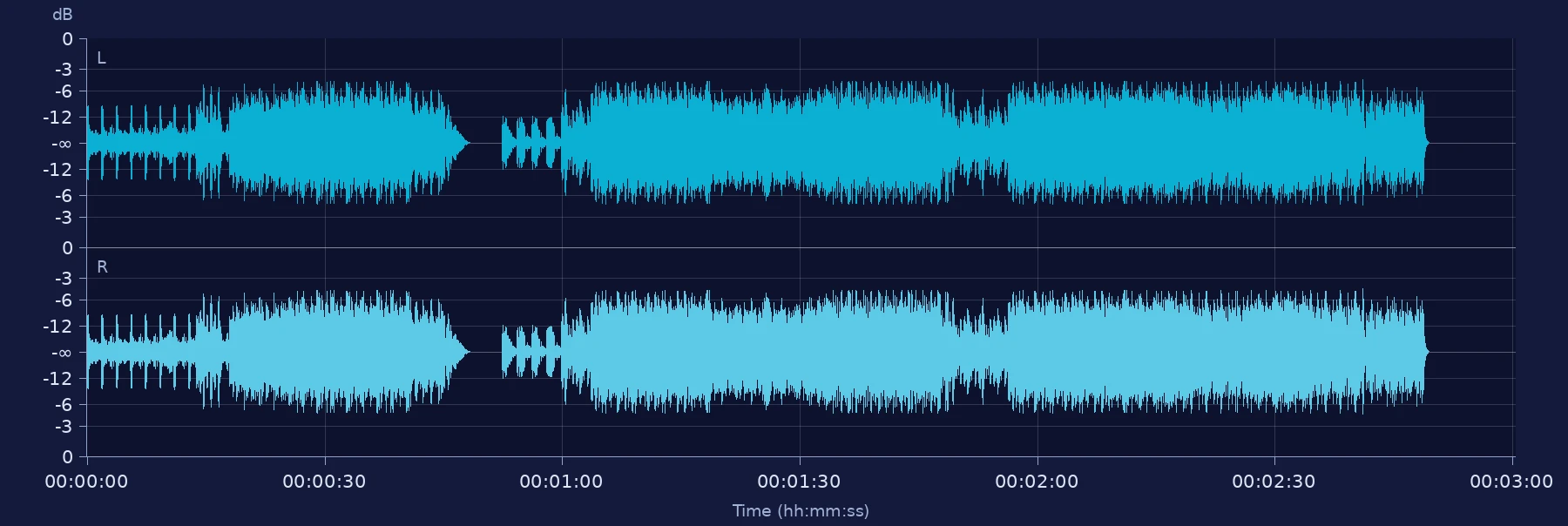This screenshot has height=526, width=1568.
Task: Click the 00:03:00 time ruler label
Action: (x=1511, y=482)
